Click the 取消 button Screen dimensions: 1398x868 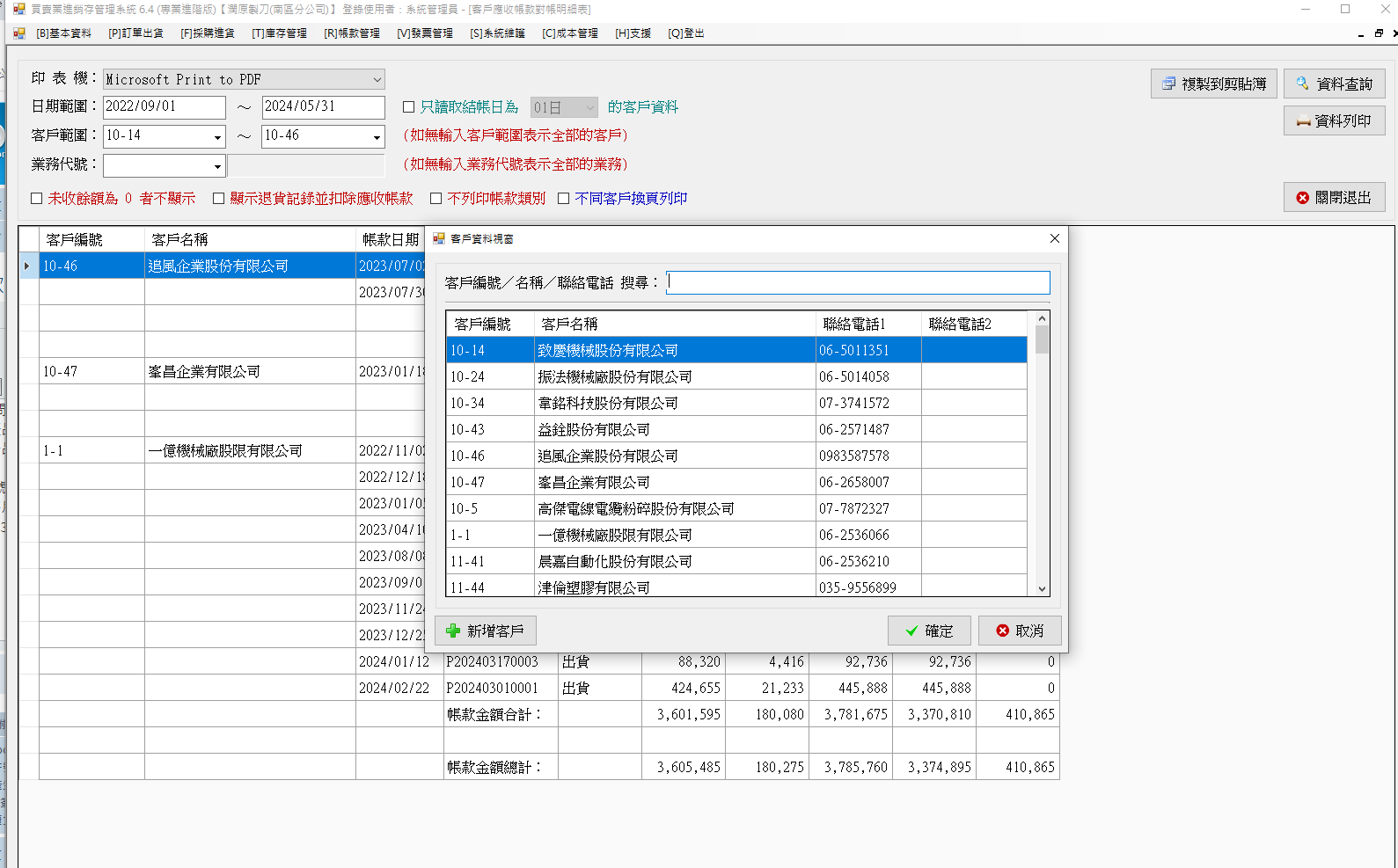(1020, 631)
